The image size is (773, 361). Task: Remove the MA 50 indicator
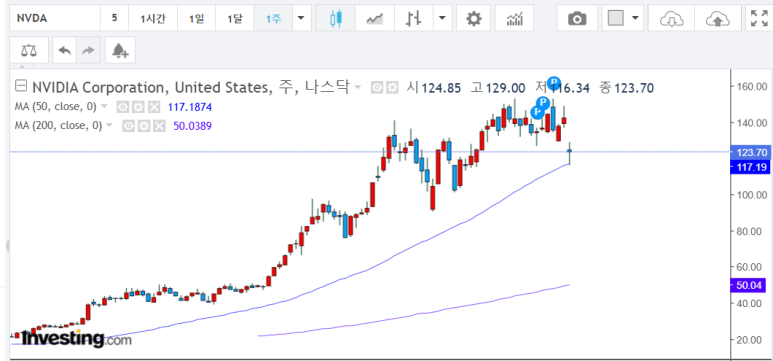tap(154, 107)
